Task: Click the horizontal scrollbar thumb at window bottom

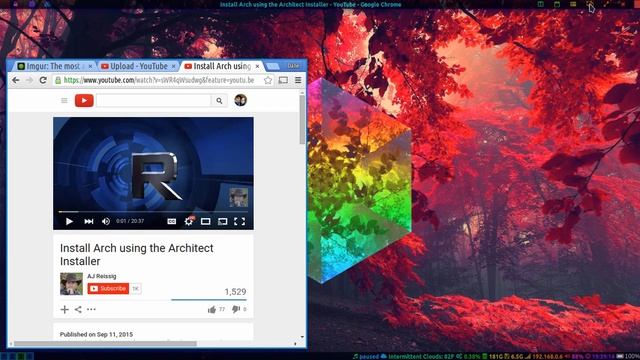Action: click(105, 344)
